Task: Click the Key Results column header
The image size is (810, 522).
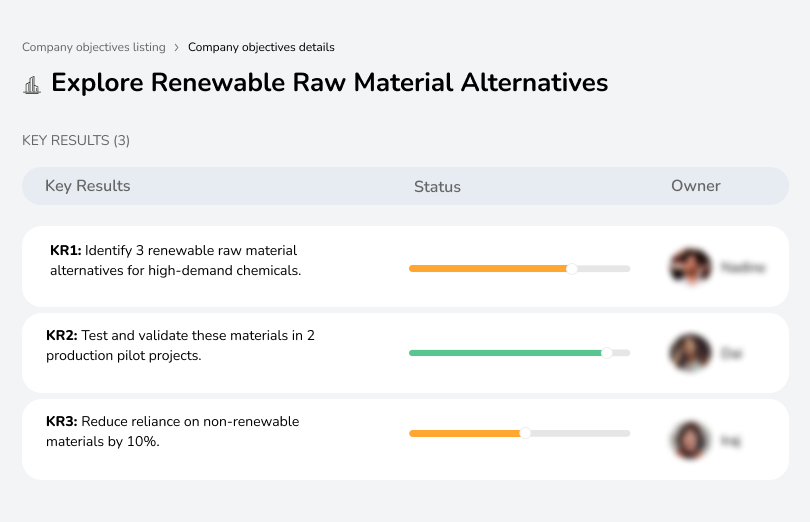Action: 87,186
